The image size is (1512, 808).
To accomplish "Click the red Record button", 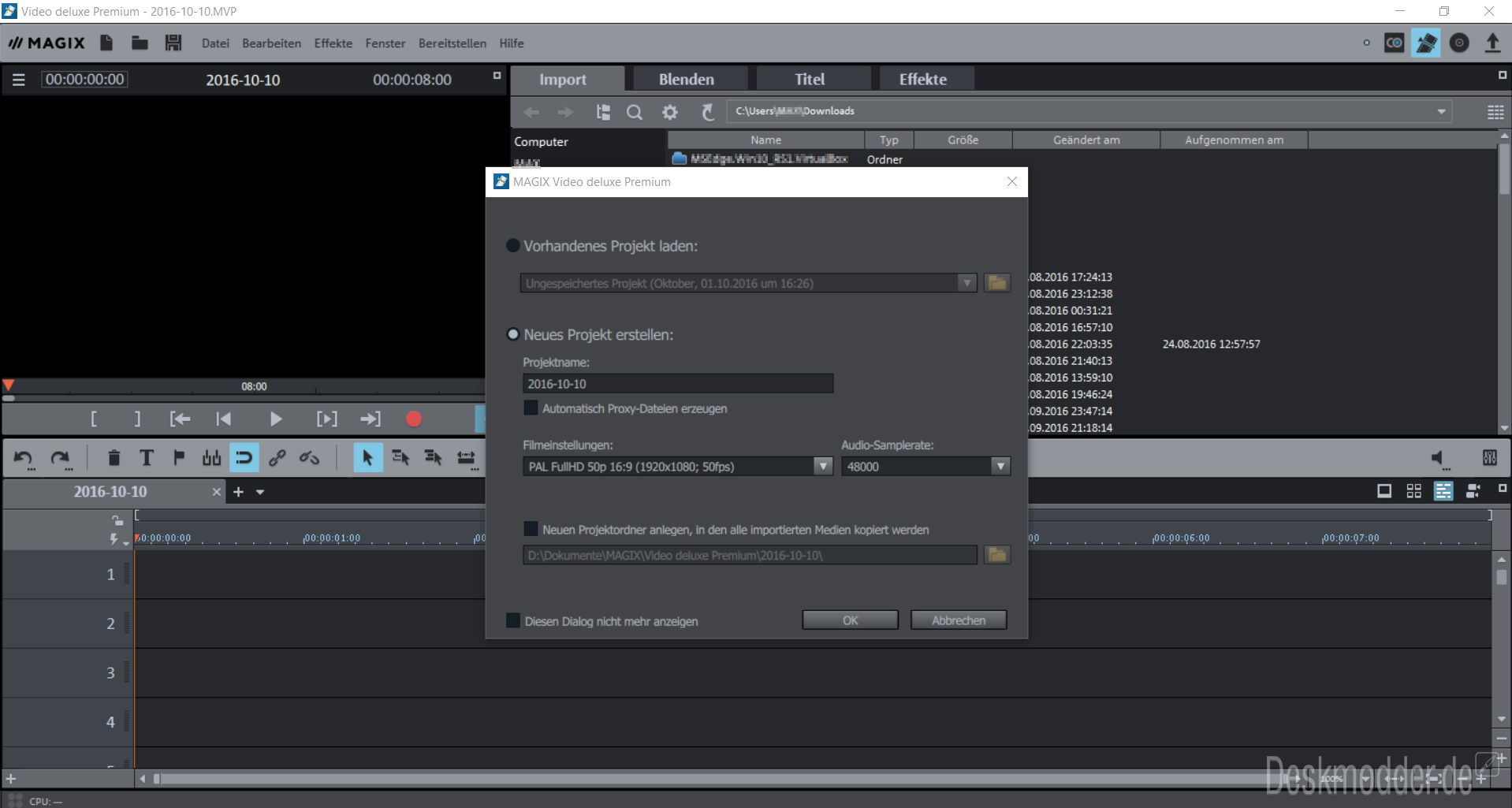I will 414,419.
